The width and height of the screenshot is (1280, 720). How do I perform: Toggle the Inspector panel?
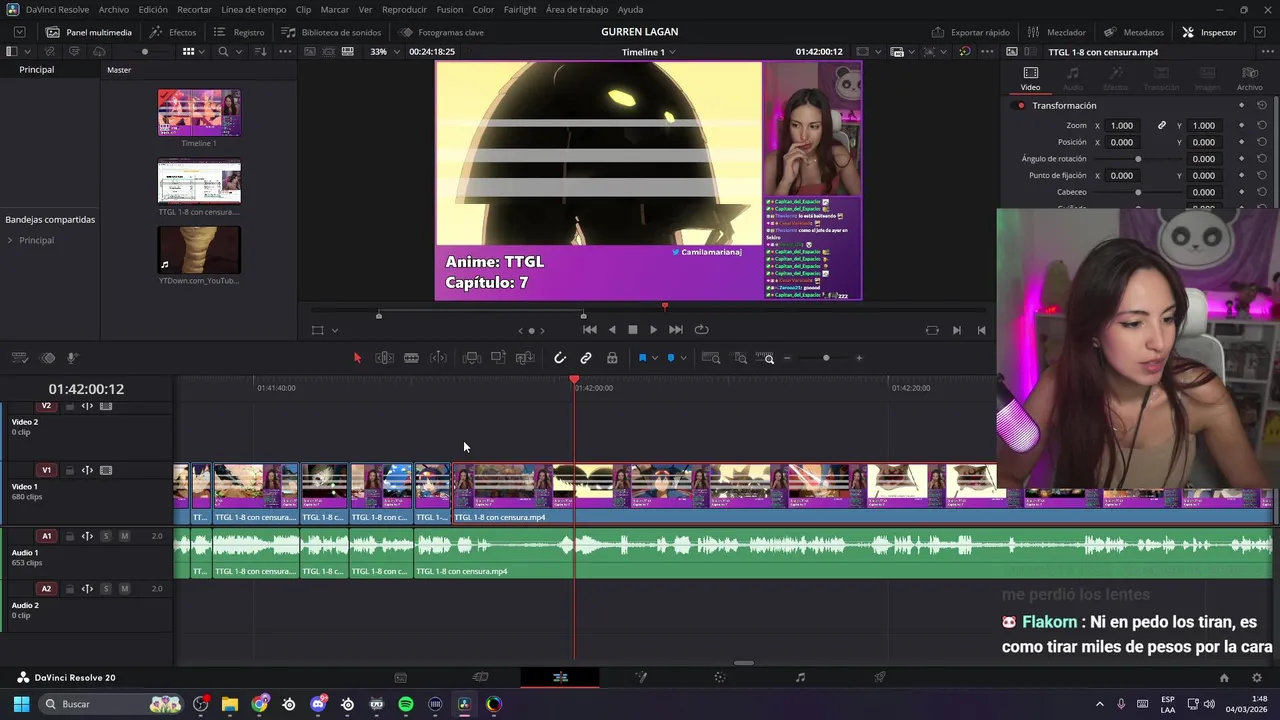click(x=1209, y=32)
